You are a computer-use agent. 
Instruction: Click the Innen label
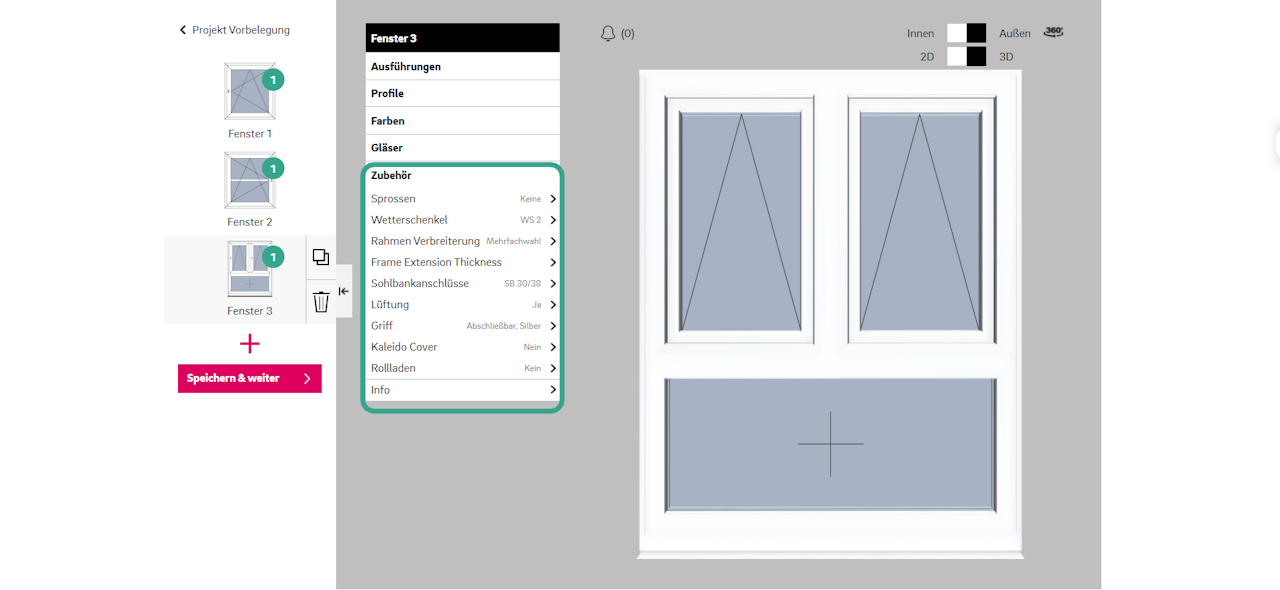point(921,34)
